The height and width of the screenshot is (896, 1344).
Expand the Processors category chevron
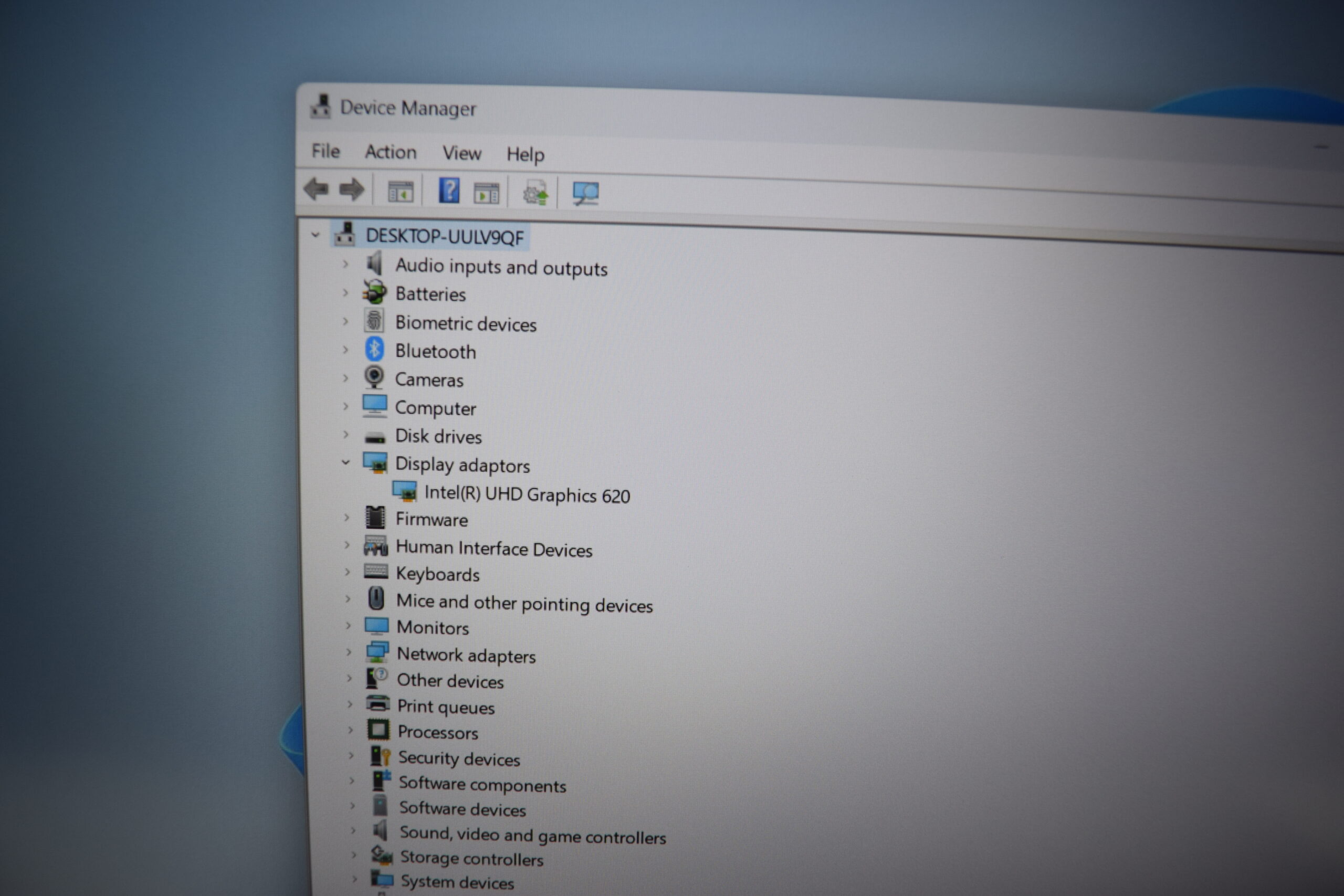350,730
